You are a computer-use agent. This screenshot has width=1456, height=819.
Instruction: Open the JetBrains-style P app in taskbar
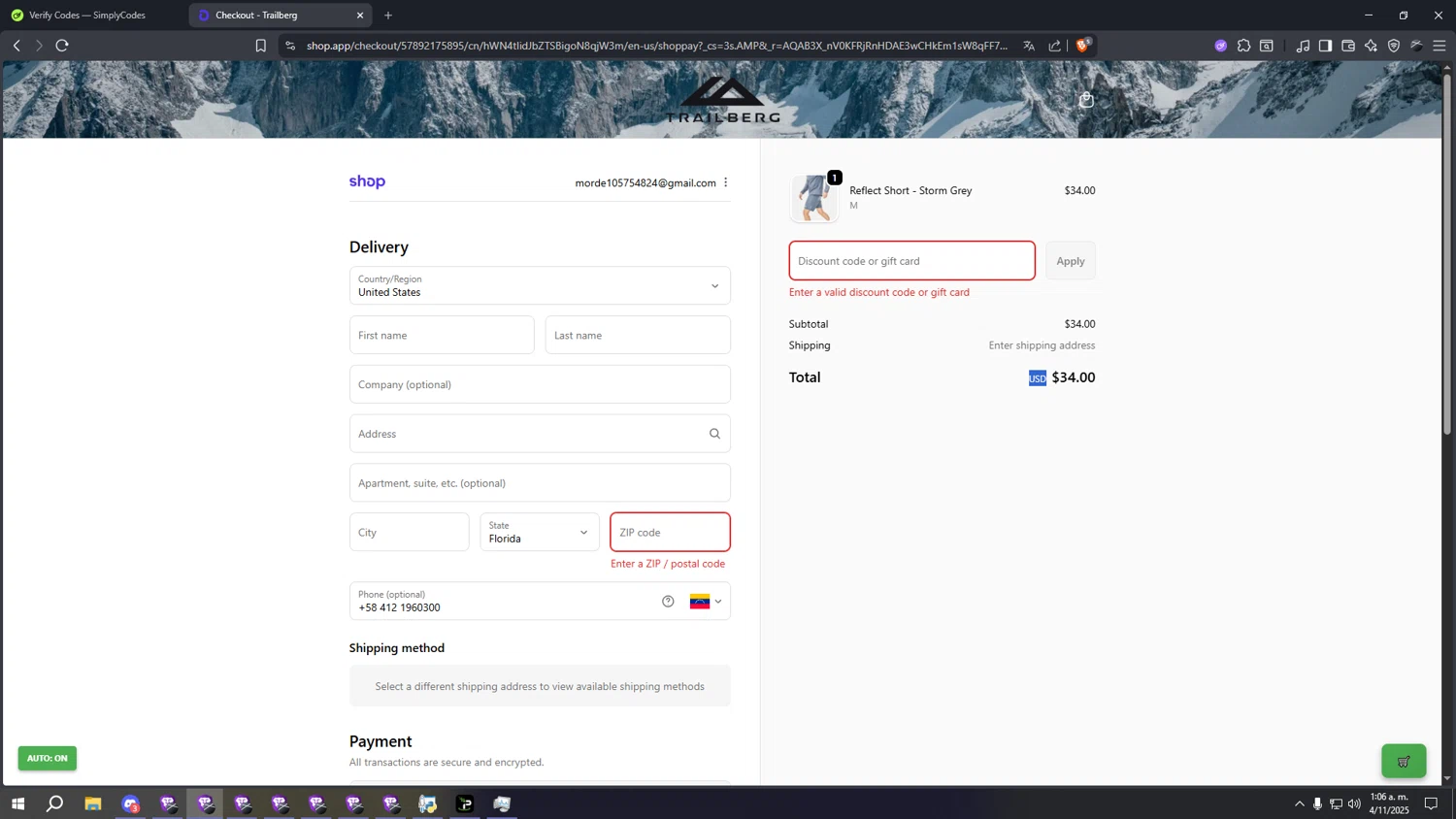pos(465,803)
